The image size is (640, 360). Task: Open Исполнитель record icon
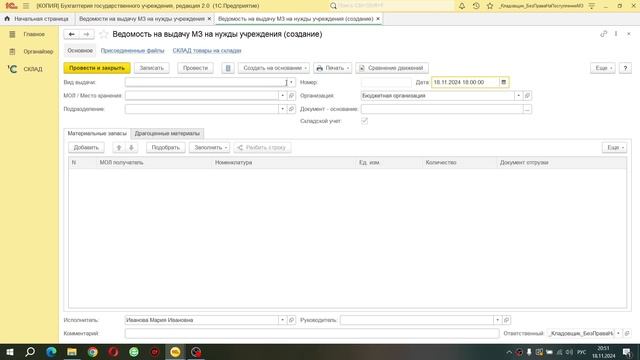point(291,320)
